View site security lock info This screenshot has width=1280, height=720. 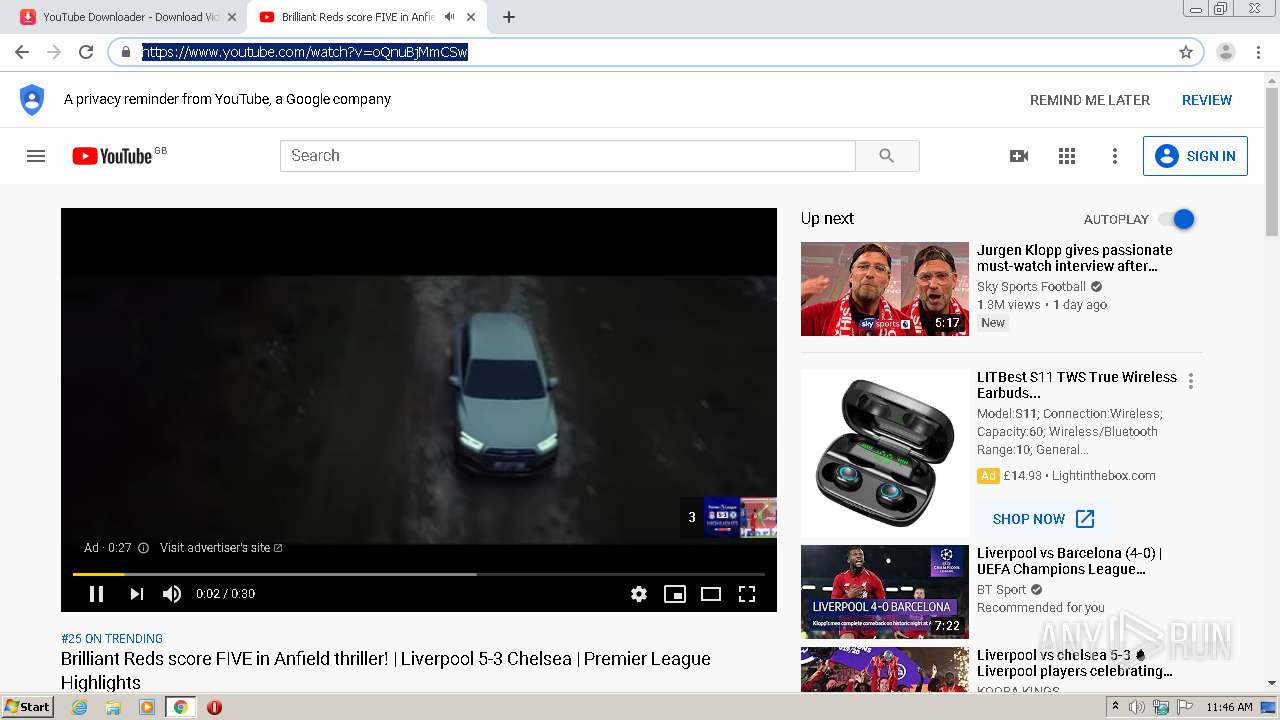click(x=126, y=52)
